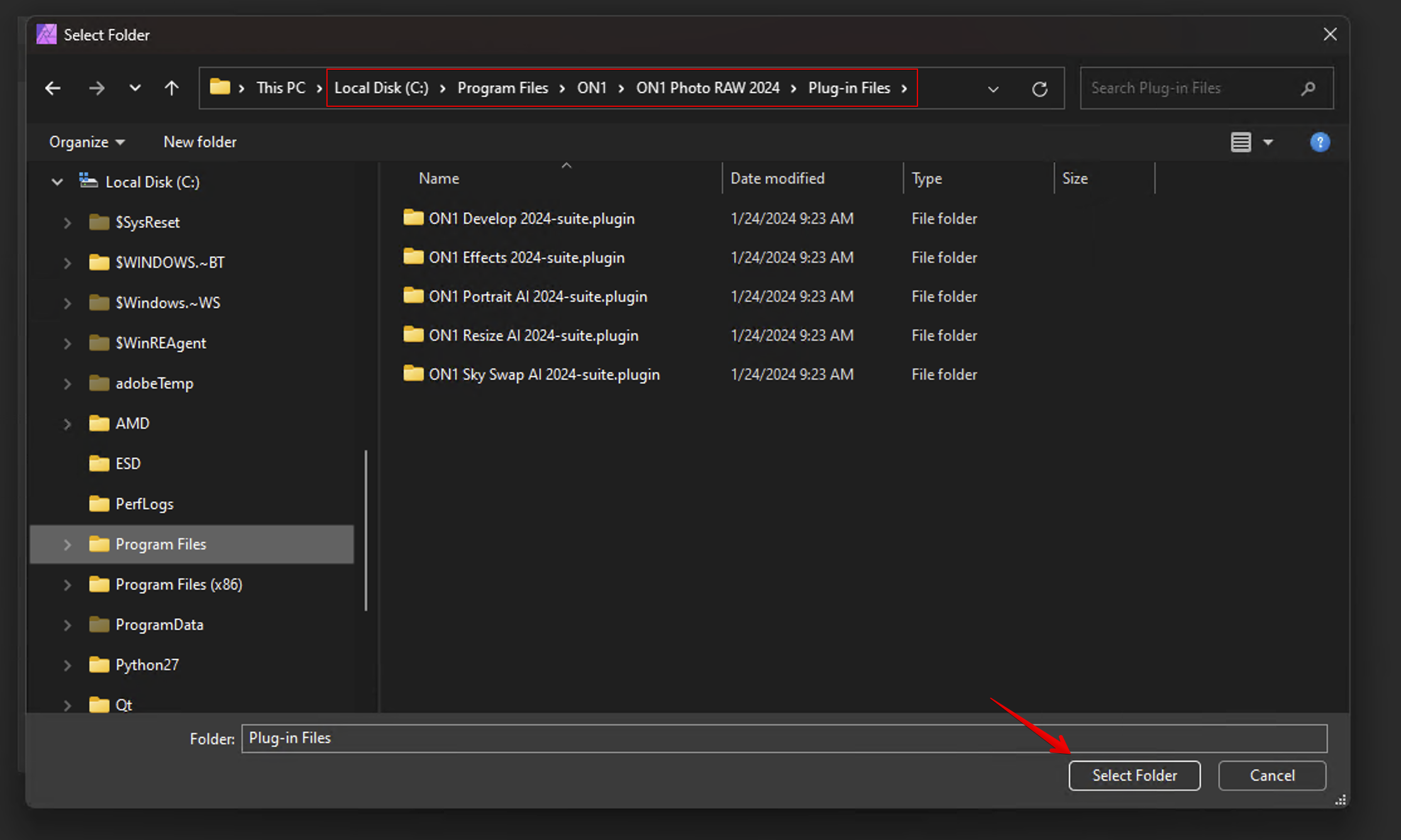This screenshot has height=840, width=1401.
Task: Click This PC in the breadcrumb
Action: click(280, 88)
